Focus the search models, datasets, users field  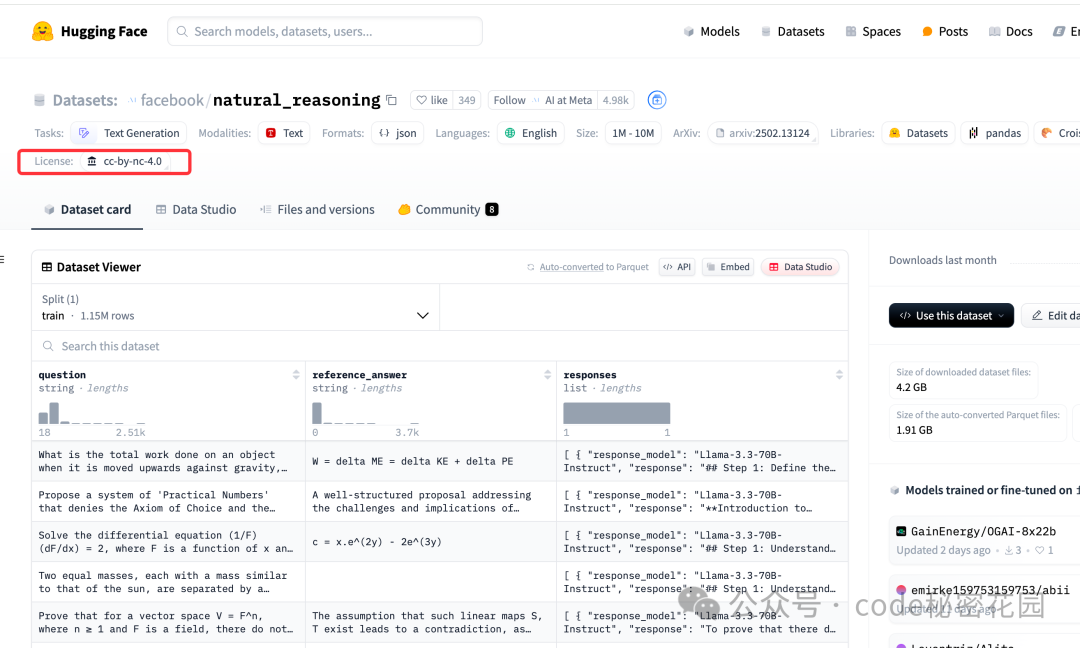coord(325,32)
